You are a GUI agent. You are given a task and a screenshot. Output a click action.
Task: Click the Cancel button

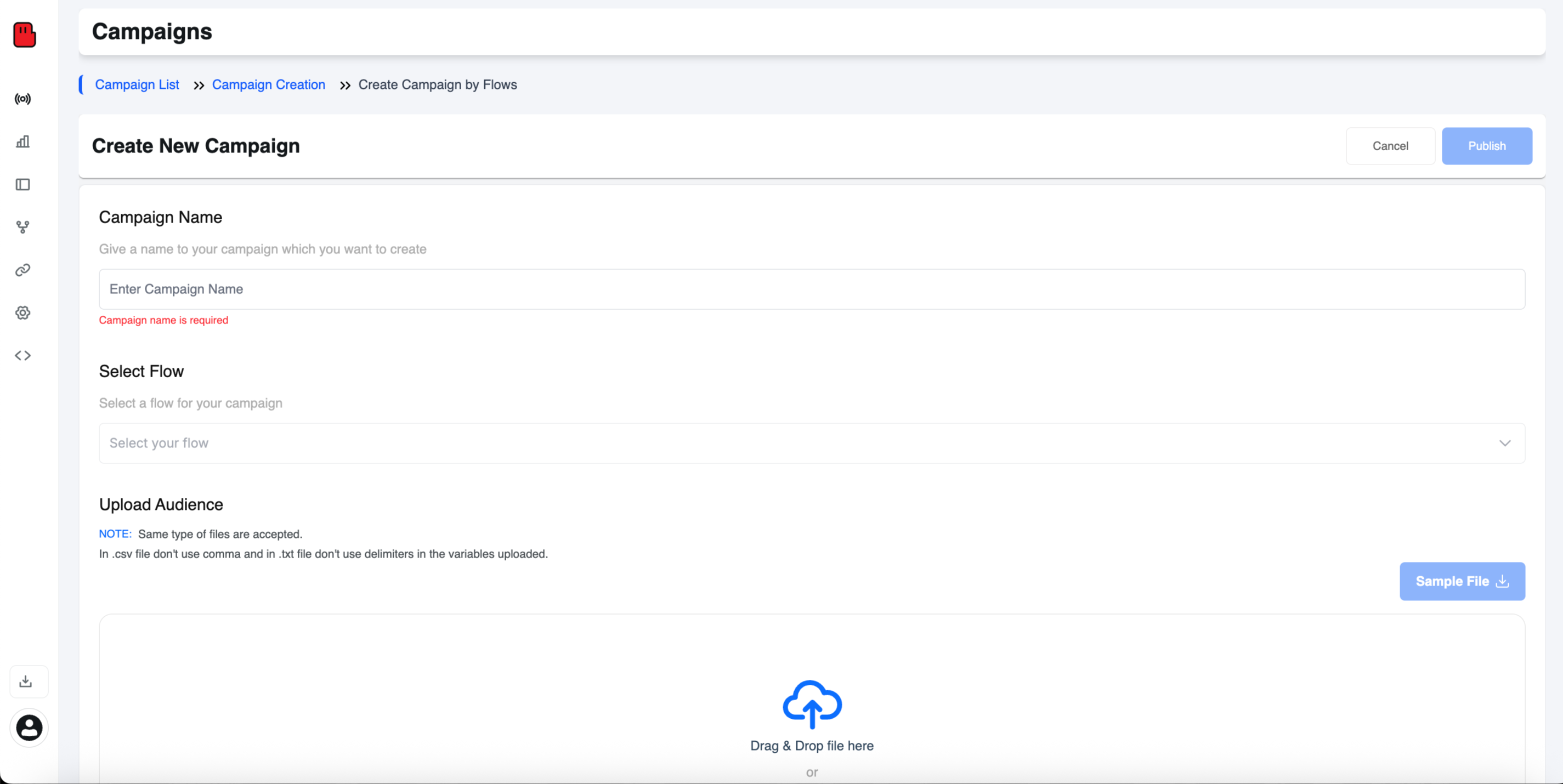1390,146
